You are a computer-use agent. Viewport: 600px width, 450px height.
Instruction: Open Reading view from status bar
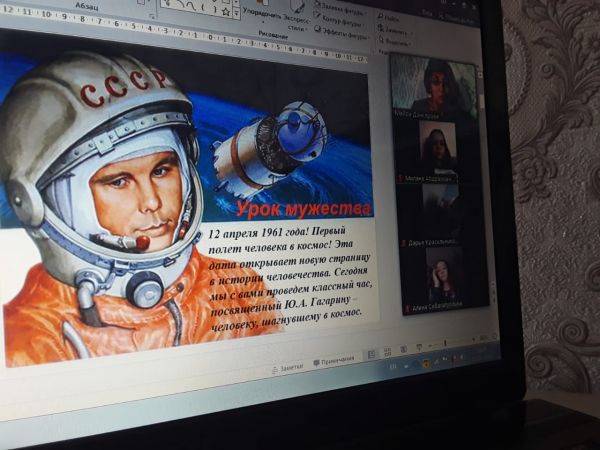click(403, 348)
